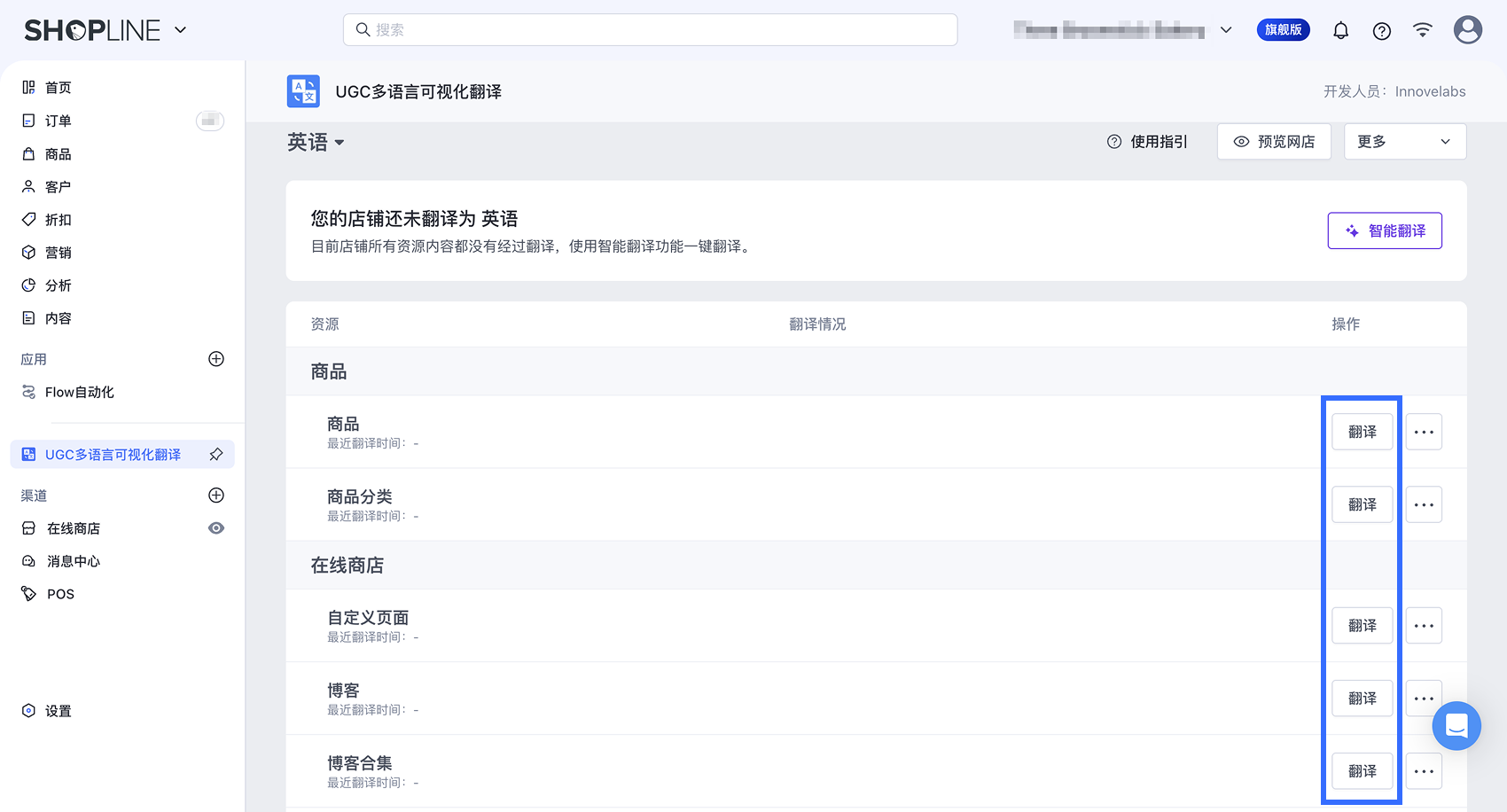Click the 您的店铺还未翻译为 英语 heading
1507x812 pixels.
coord(414,218)
